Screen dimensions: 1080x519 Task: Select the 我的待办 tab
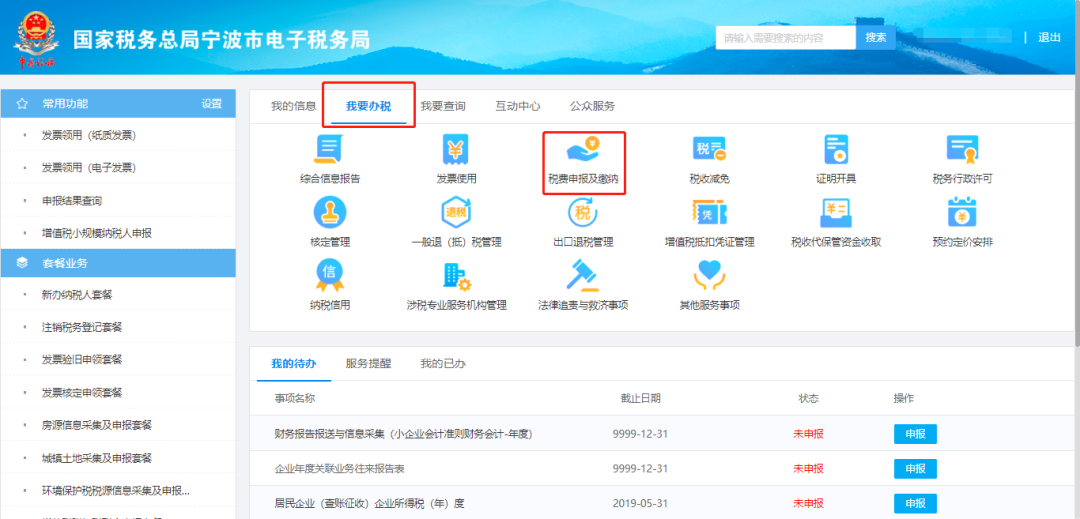pyautogui.click(x=293, y=364)
